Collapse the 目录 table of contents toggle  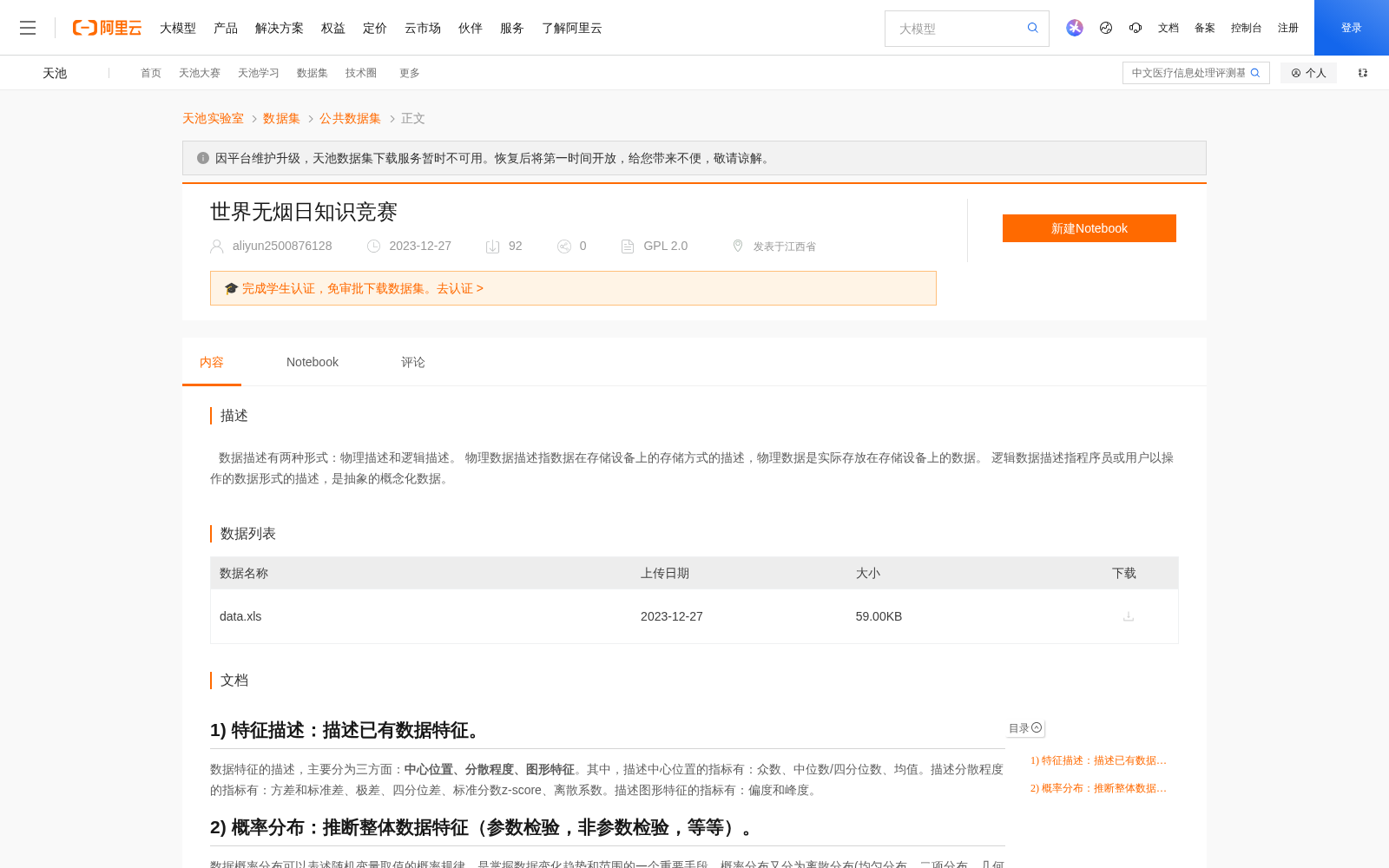[1025, 728]
